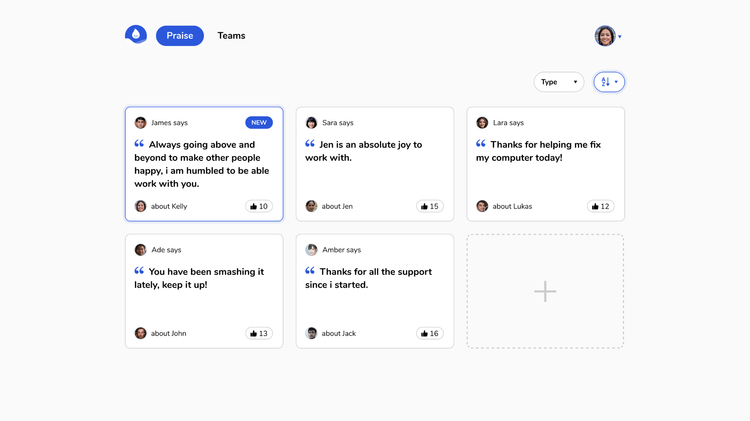Click Amber's avatar icon
Screen dimensions: 750x421
[x=311, y=250]
